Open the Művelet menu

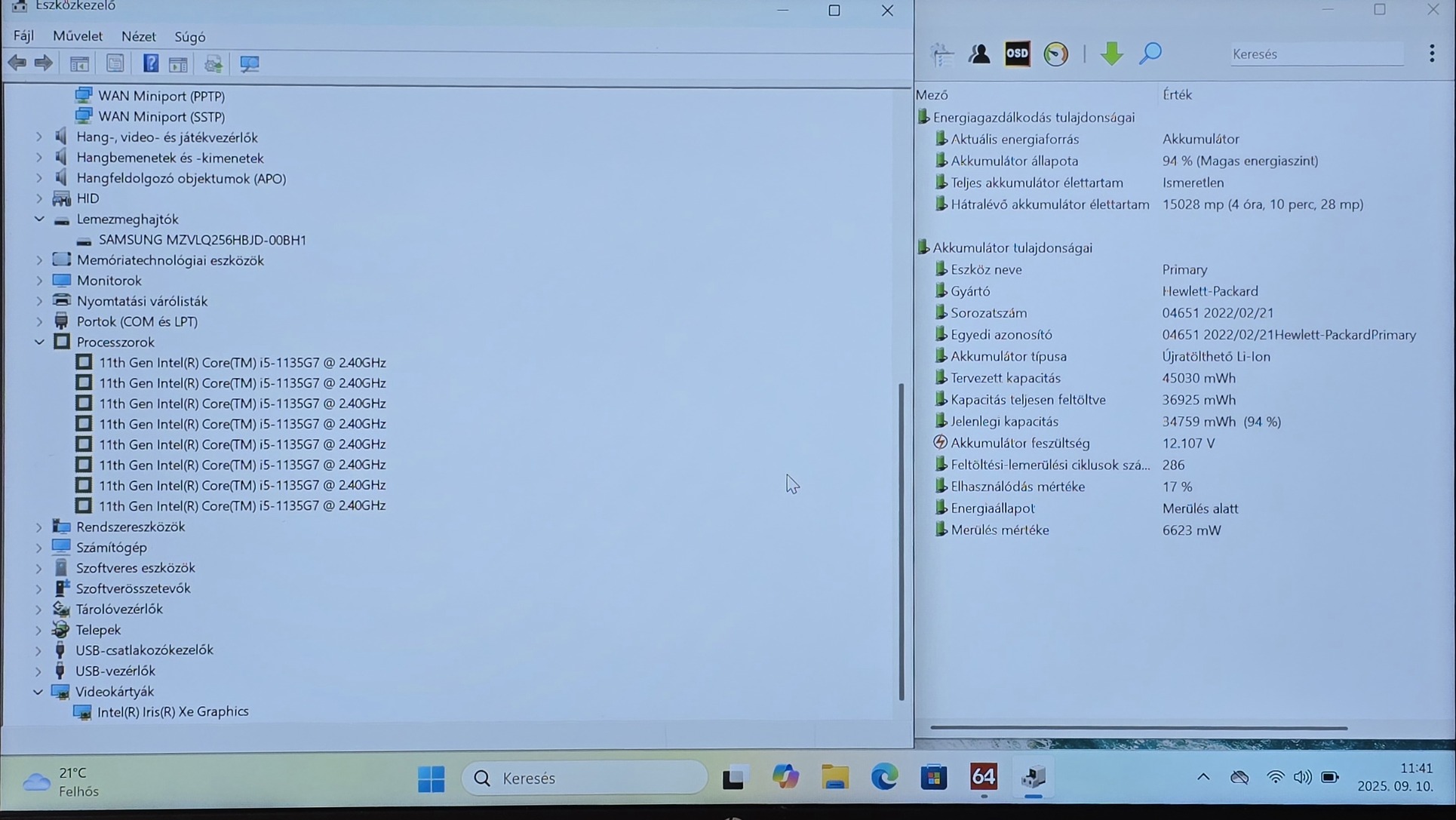click(x=77, y=36)
